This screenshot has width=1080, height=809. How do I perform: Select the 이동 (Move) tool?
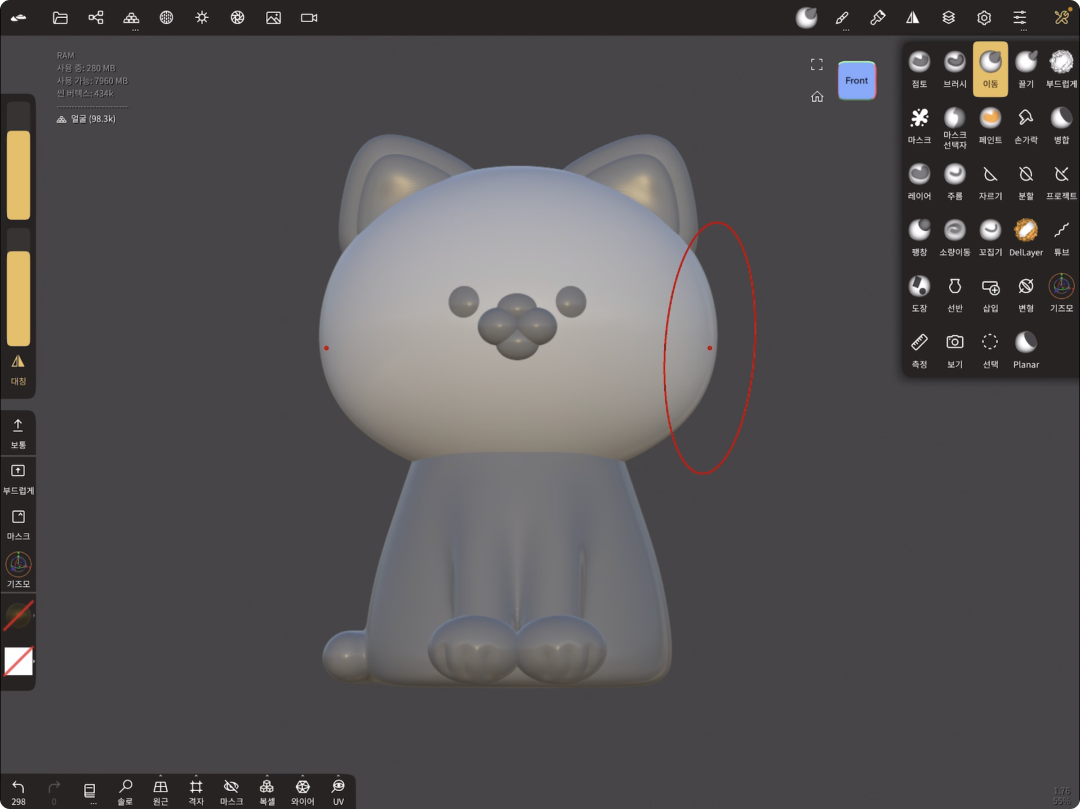990,69
